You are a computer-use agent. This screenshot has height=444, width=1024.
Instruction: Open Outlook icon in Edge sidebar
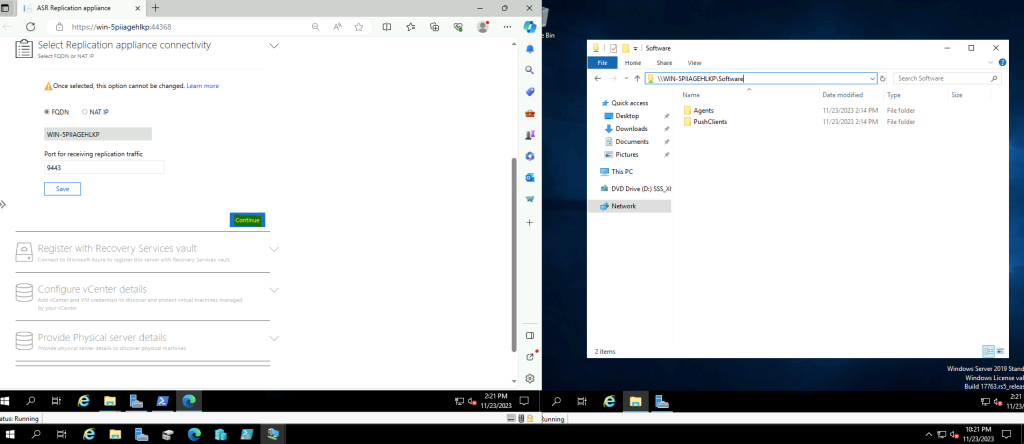click(x=530, y=178)
